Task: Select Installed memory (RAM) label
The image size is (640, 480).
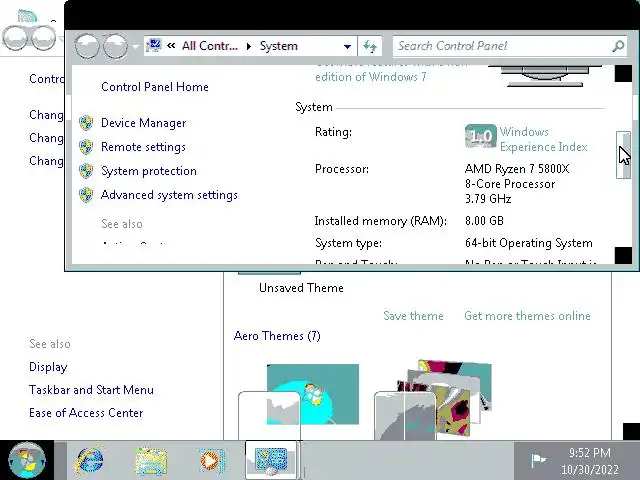Action: tap(380, 221)
